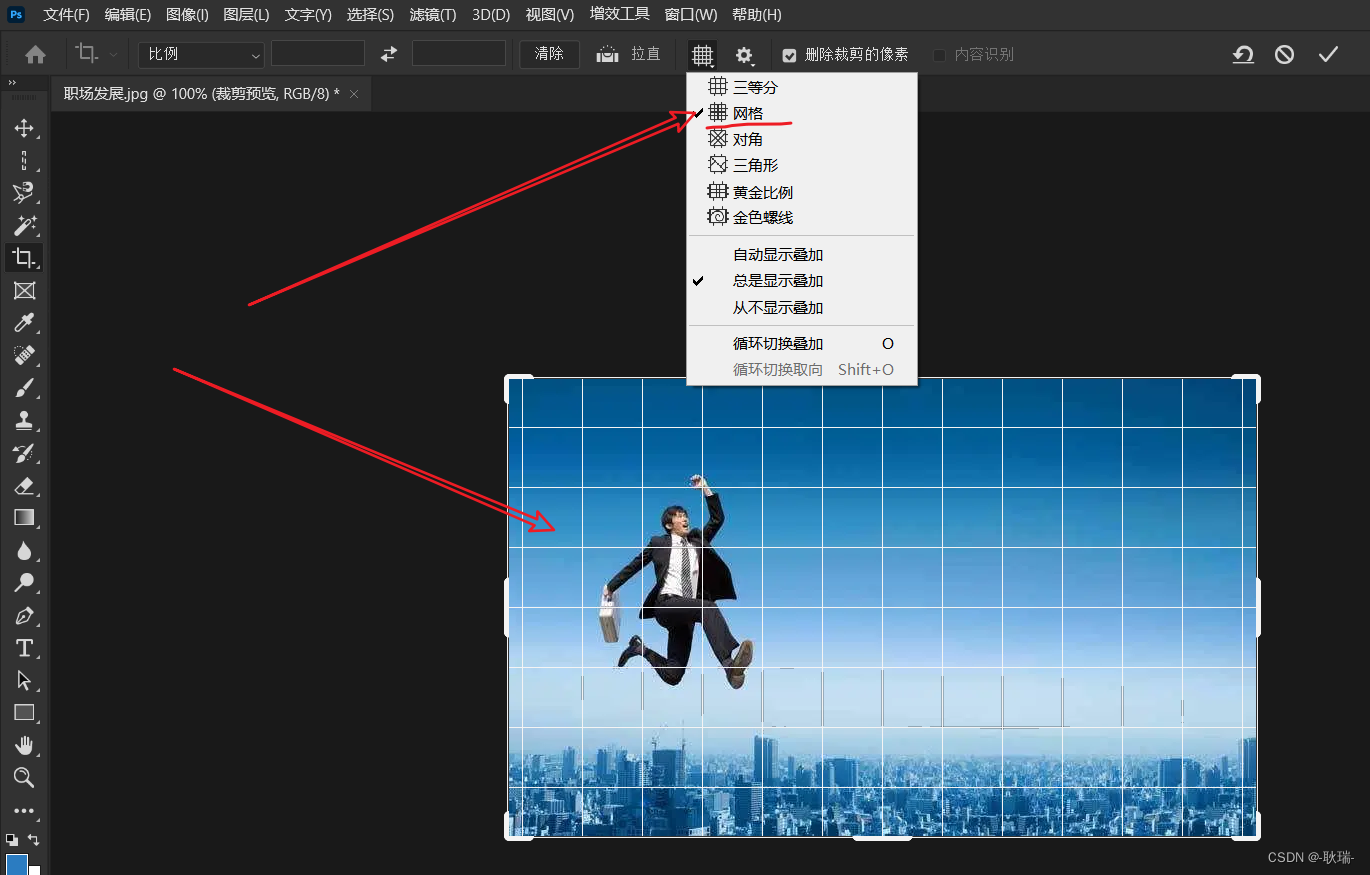The image size is (1370, 875).
Task: Swap foreground and background colors
Action: pos(34,840)
